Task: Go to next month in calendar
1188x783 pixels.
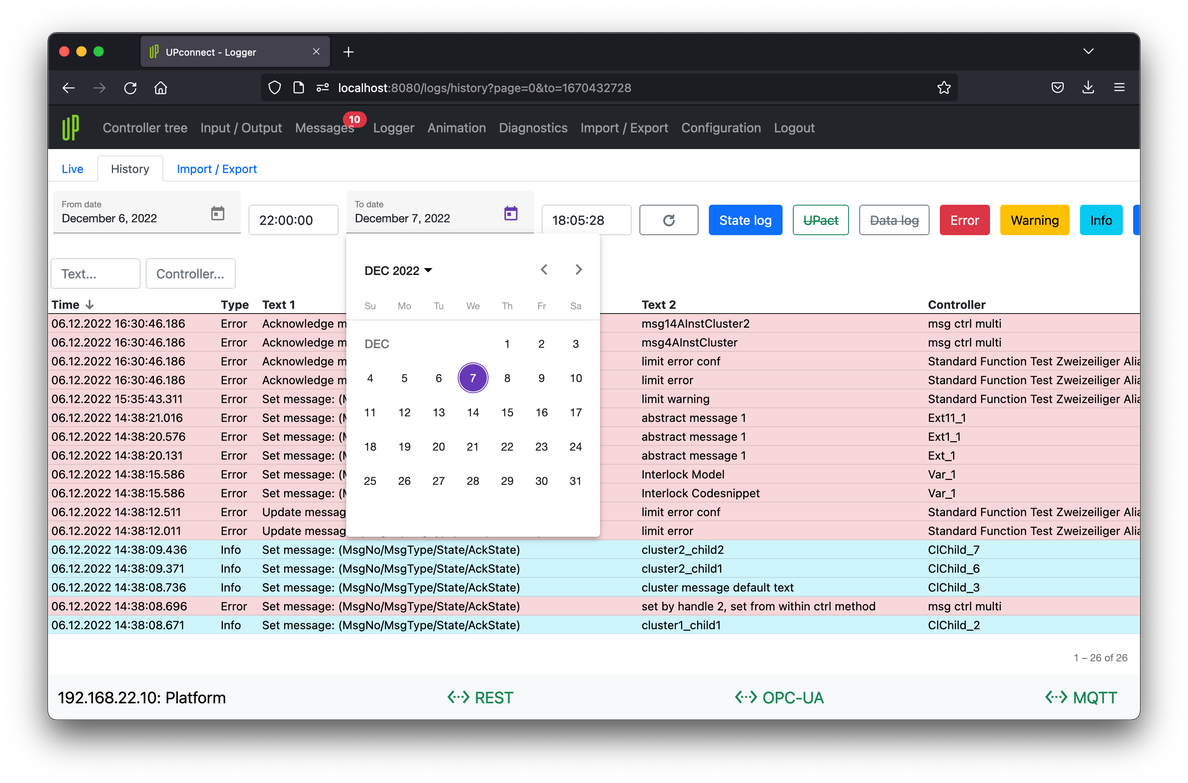Action: click(578, 270)
